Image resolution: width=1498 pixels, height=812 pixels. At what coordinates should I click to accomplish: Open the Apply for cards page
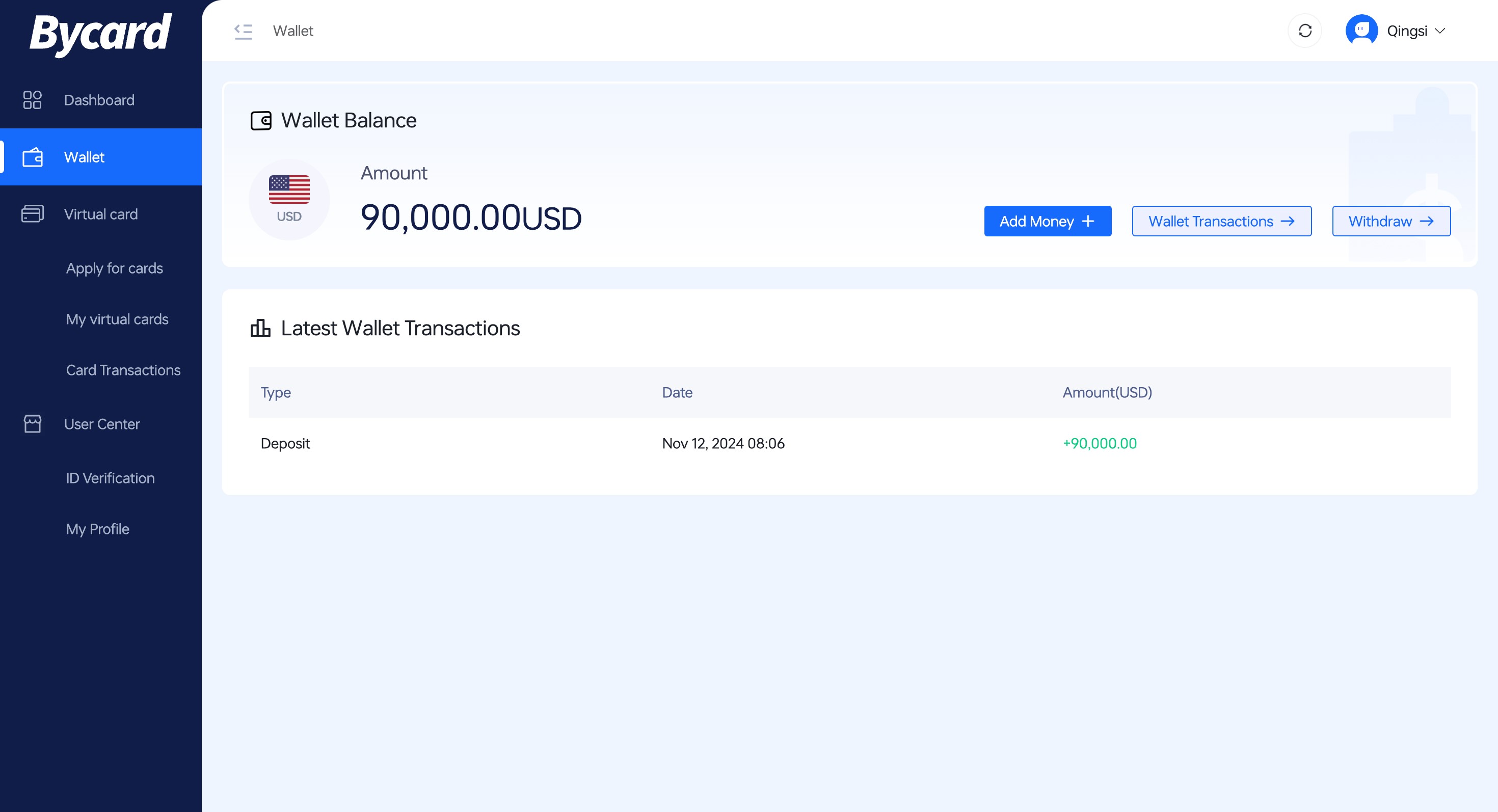coord(115,268)
